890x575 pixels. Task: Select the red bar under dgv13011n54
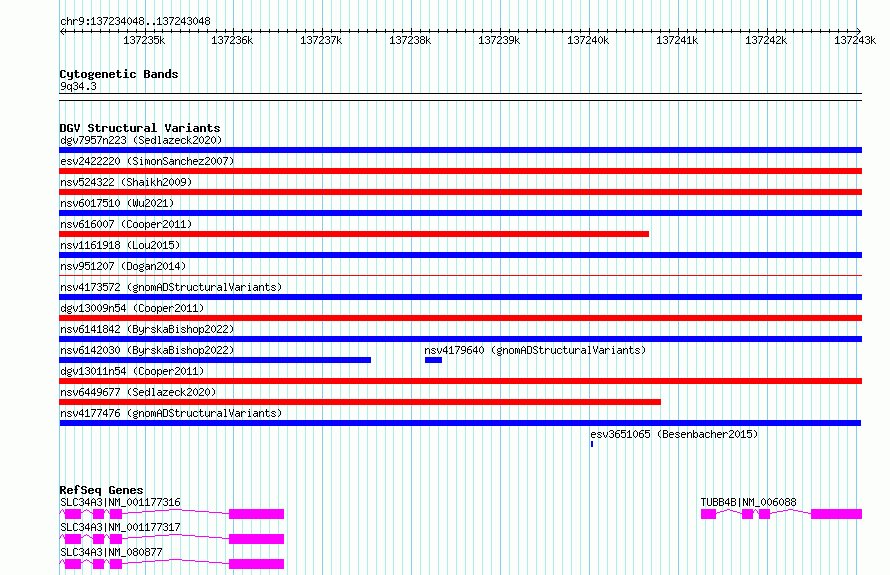coord(460,381)
